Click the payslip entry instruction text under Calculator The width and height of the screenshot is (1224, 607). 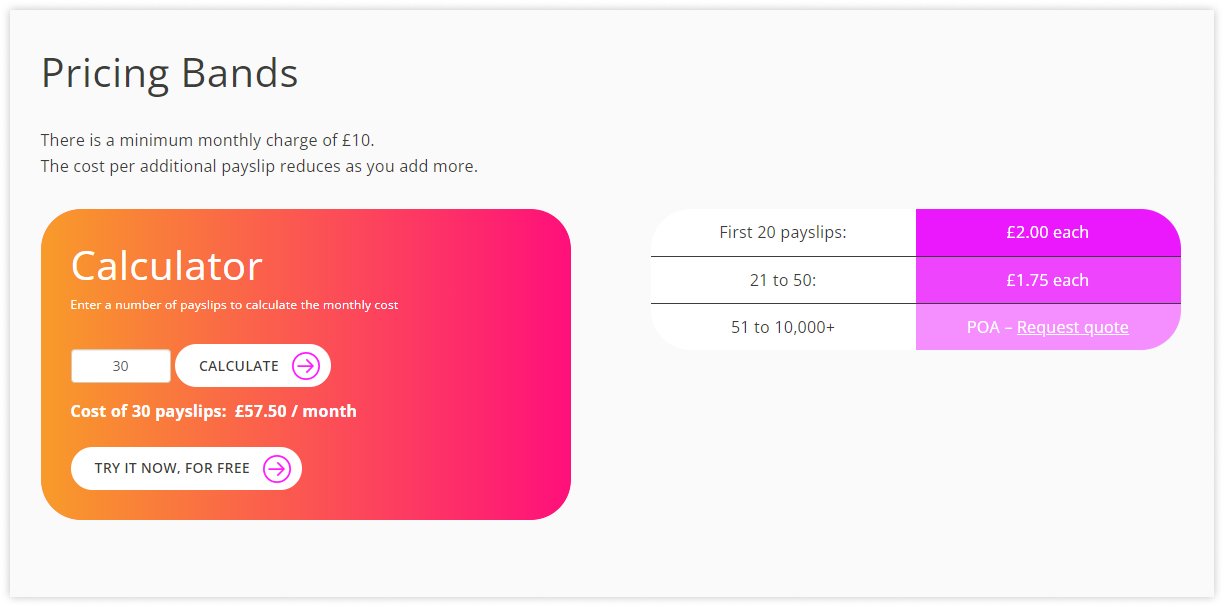[x=234, y=305]
